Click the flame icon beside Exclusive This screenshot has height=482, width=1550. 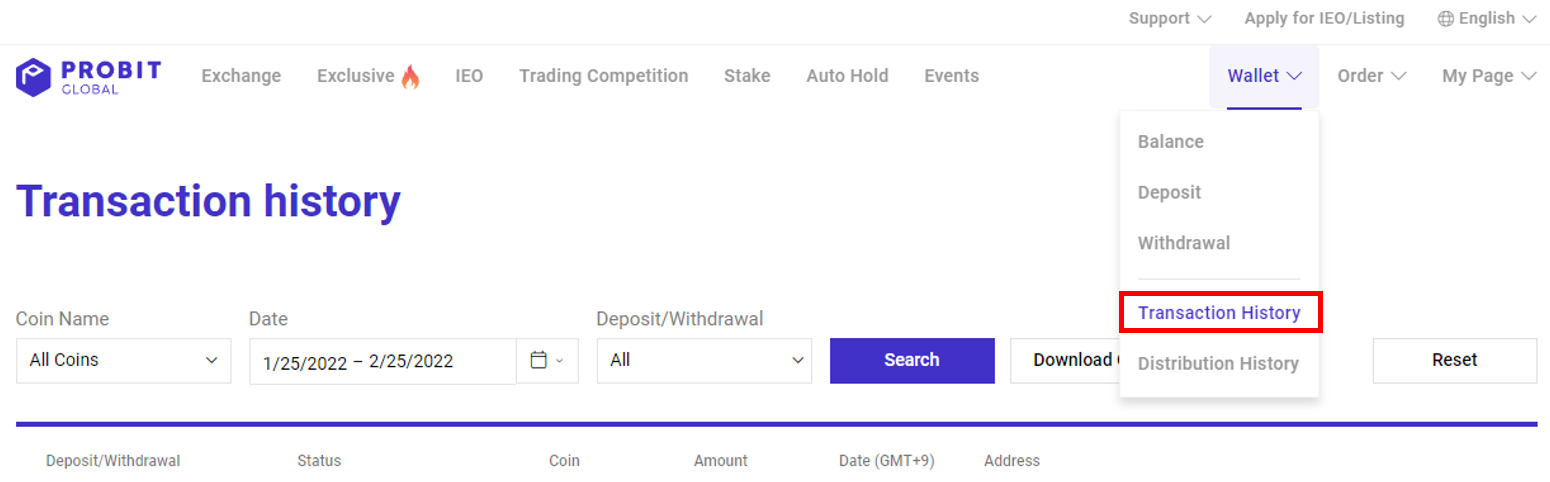point(410,77)
